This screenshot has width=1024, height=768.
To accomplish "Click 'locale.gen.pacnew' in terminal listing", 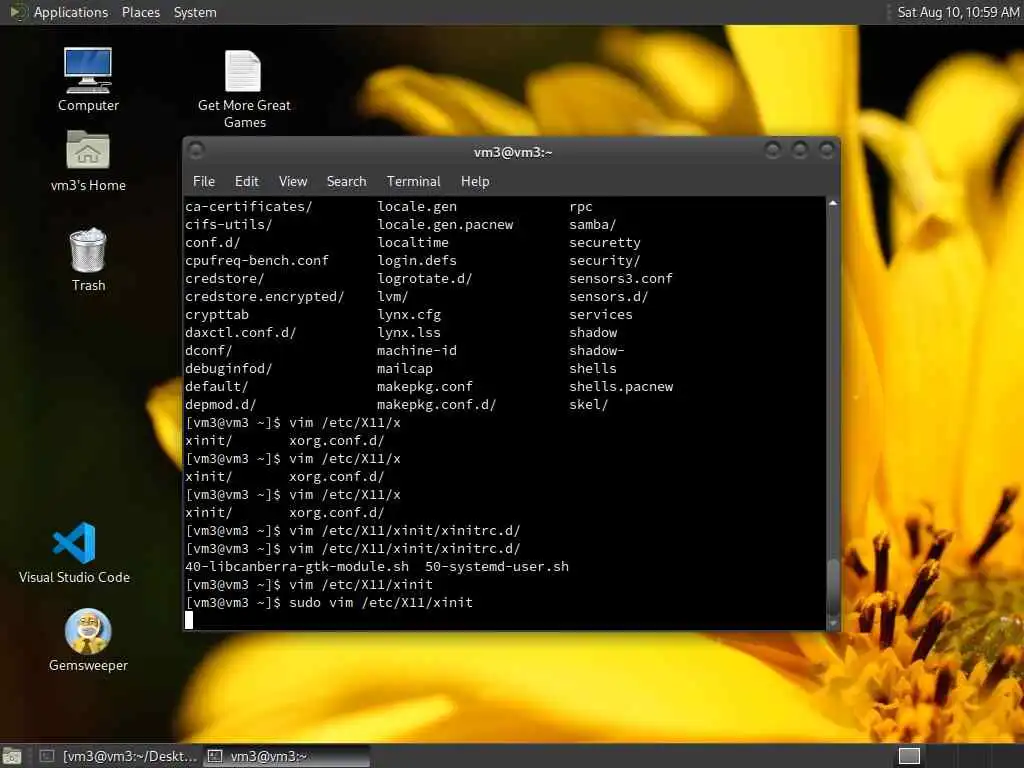I will pyautogui.click(x=445, y=225).
